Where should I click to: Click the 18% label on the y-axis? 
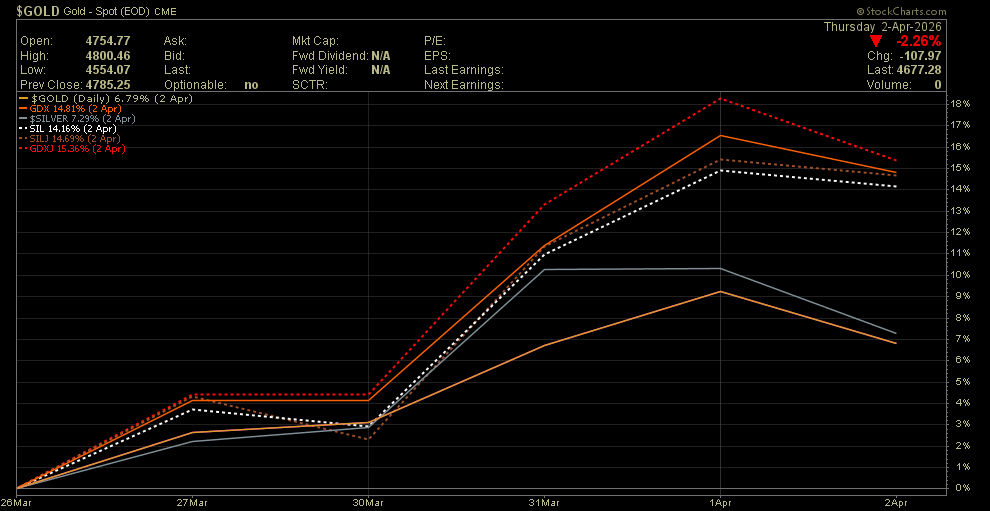tap(961, 104)
